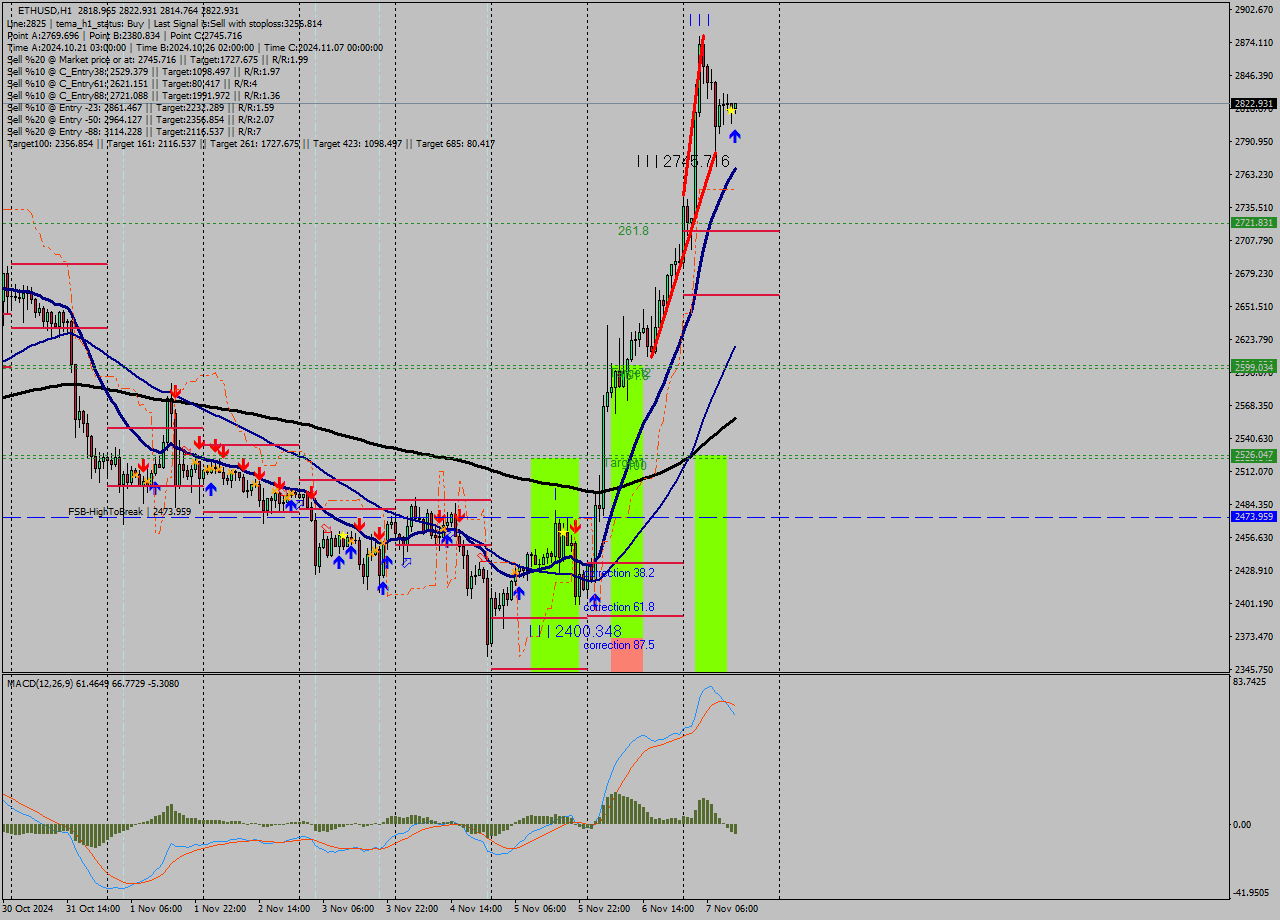Viewport: 1280px width, 920px height.
Task: Click the '30 Oct 2024' time axis label
Action: click(30, 909)
